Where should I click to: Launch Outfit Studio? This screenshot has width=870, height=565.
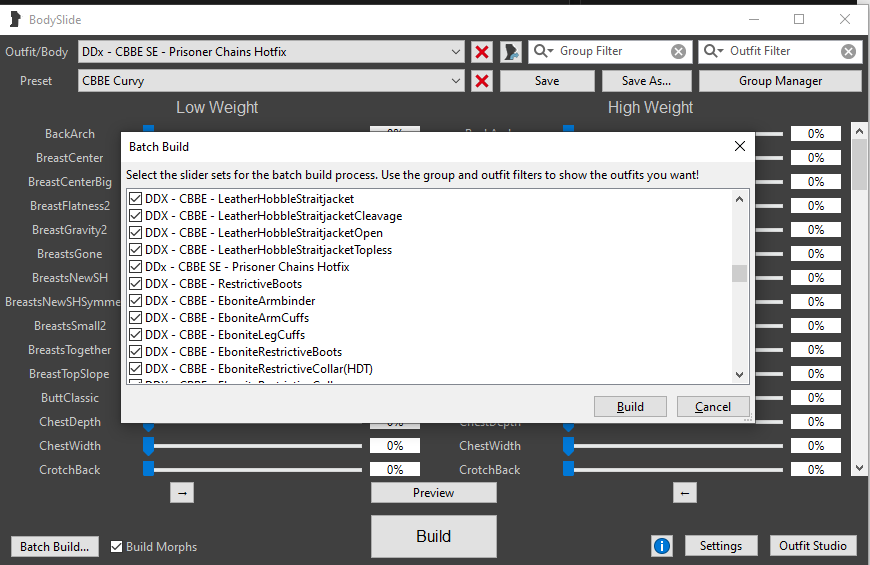click(813, 546)
